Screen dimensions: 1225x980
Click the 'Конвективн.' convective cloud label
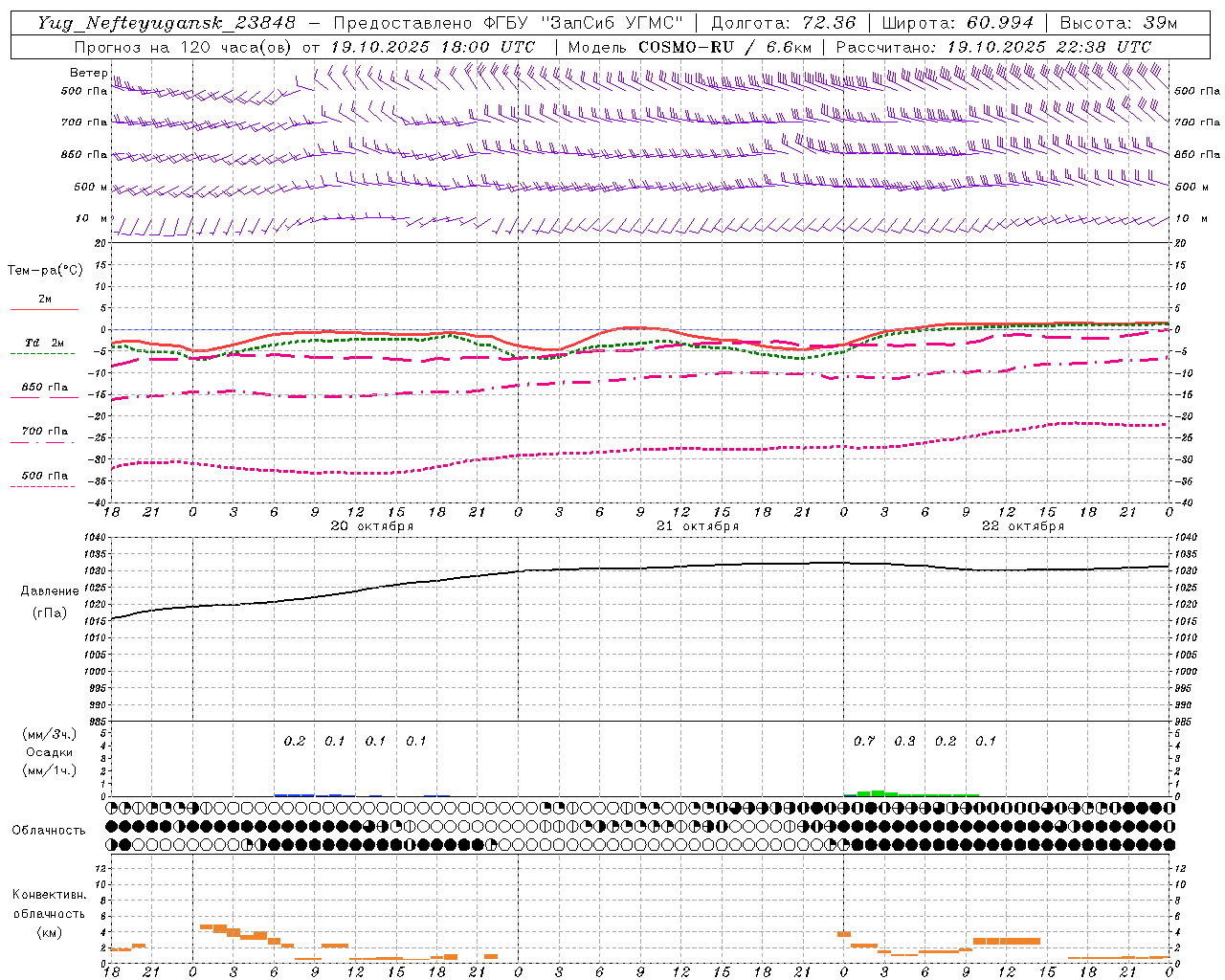click(50, 895)
